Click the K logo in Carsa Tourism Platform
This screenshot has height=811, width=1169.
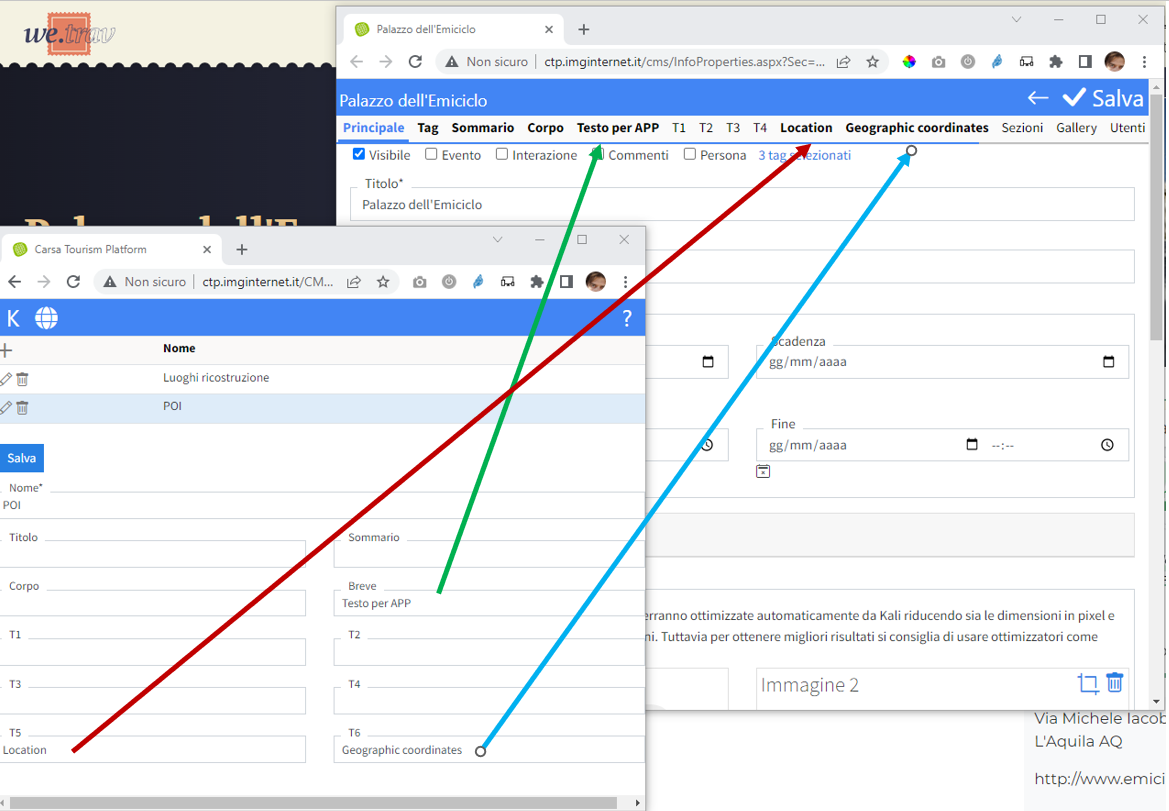tap(13, 318)
